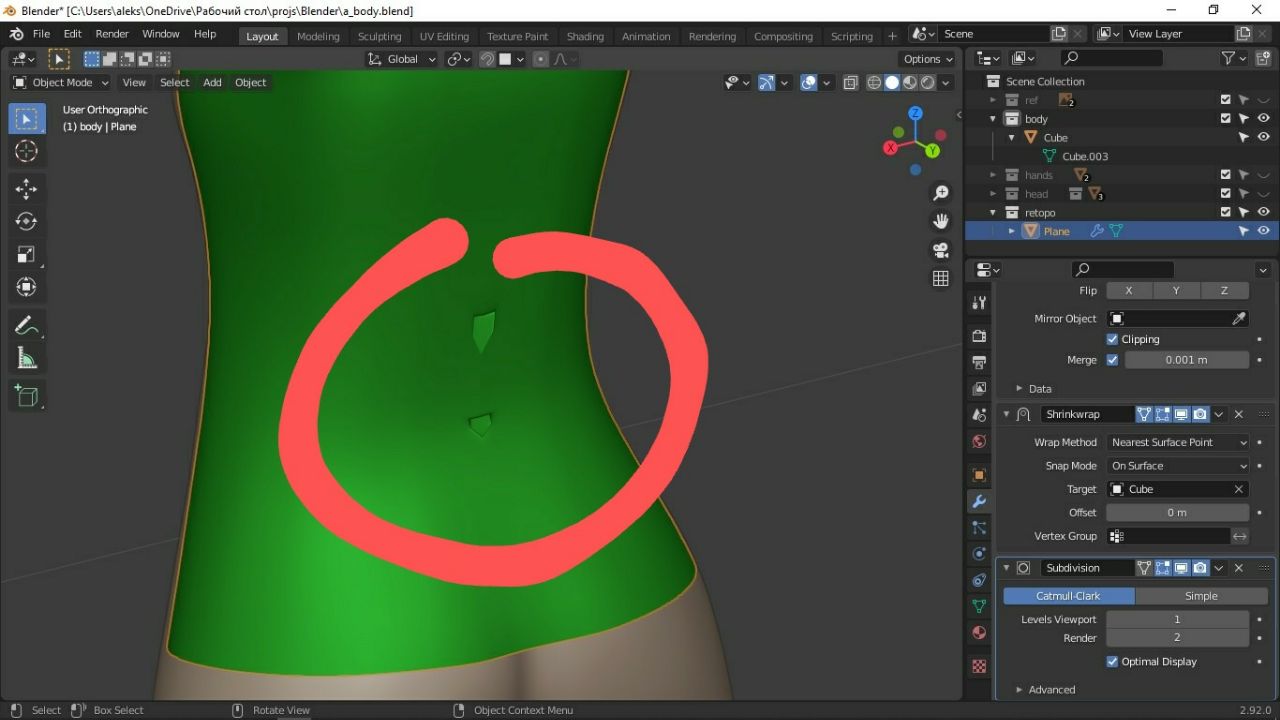Hide the Plane object with eye icon

(1263, 231)
